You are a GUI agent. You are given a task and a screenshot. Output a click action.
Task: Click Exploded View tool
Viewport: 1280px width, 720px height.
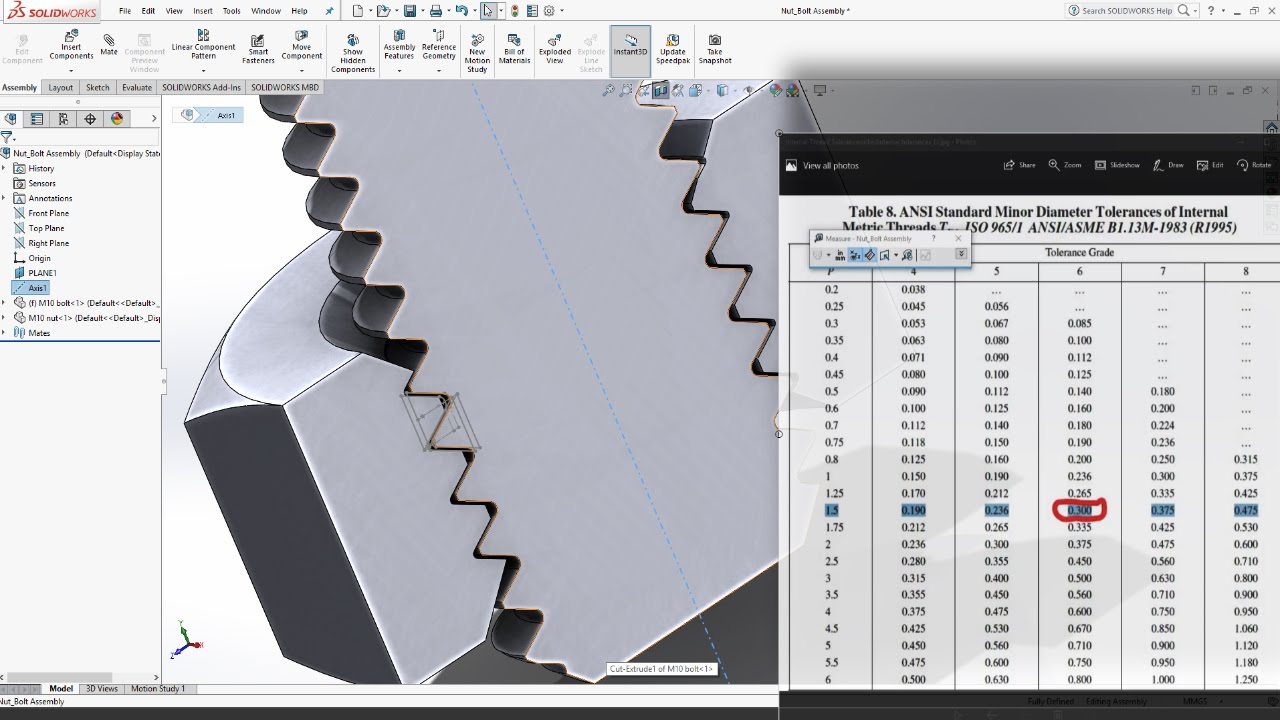[x=555, y=50]
